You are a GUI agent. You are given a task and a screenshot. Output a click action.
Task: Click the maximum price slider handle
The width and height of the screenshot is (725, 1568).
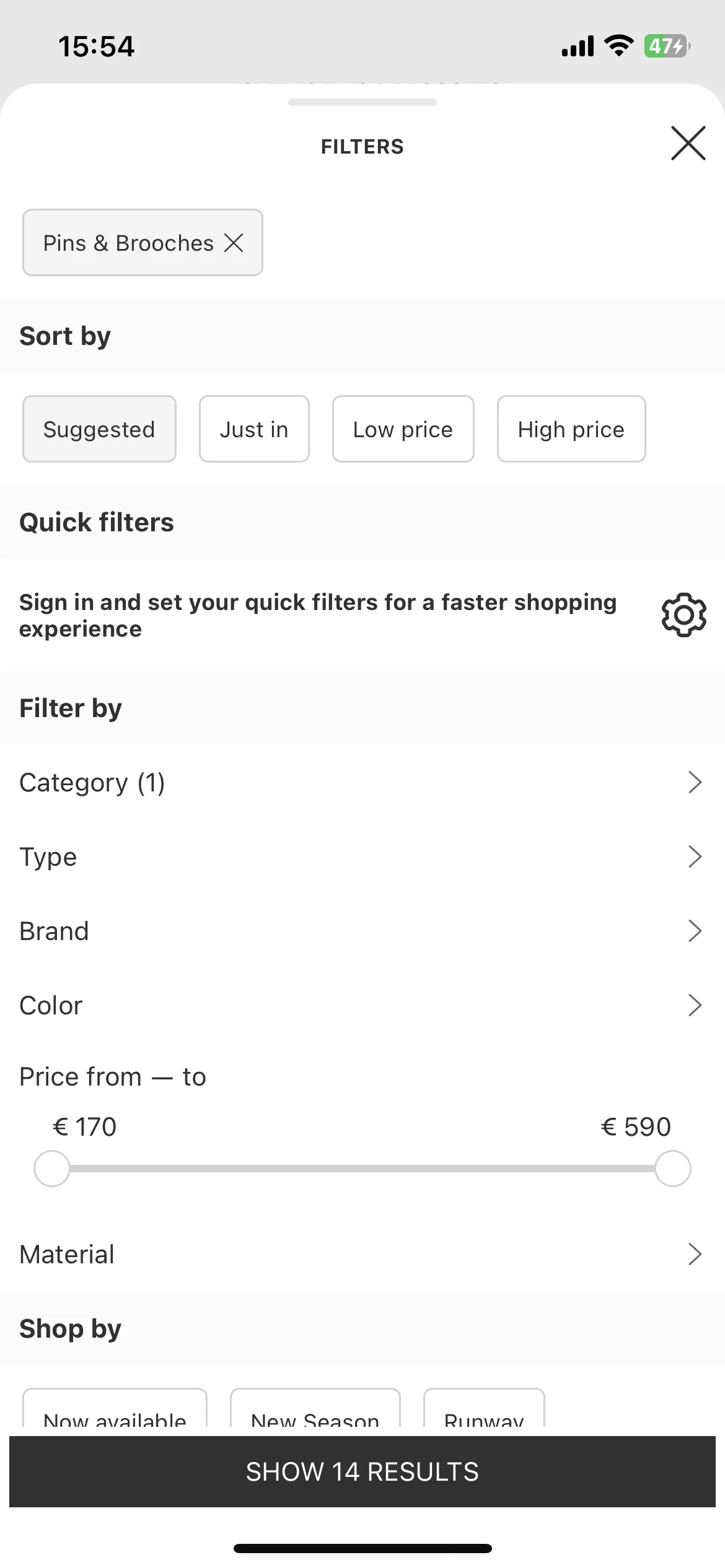tap(673, 1169)
